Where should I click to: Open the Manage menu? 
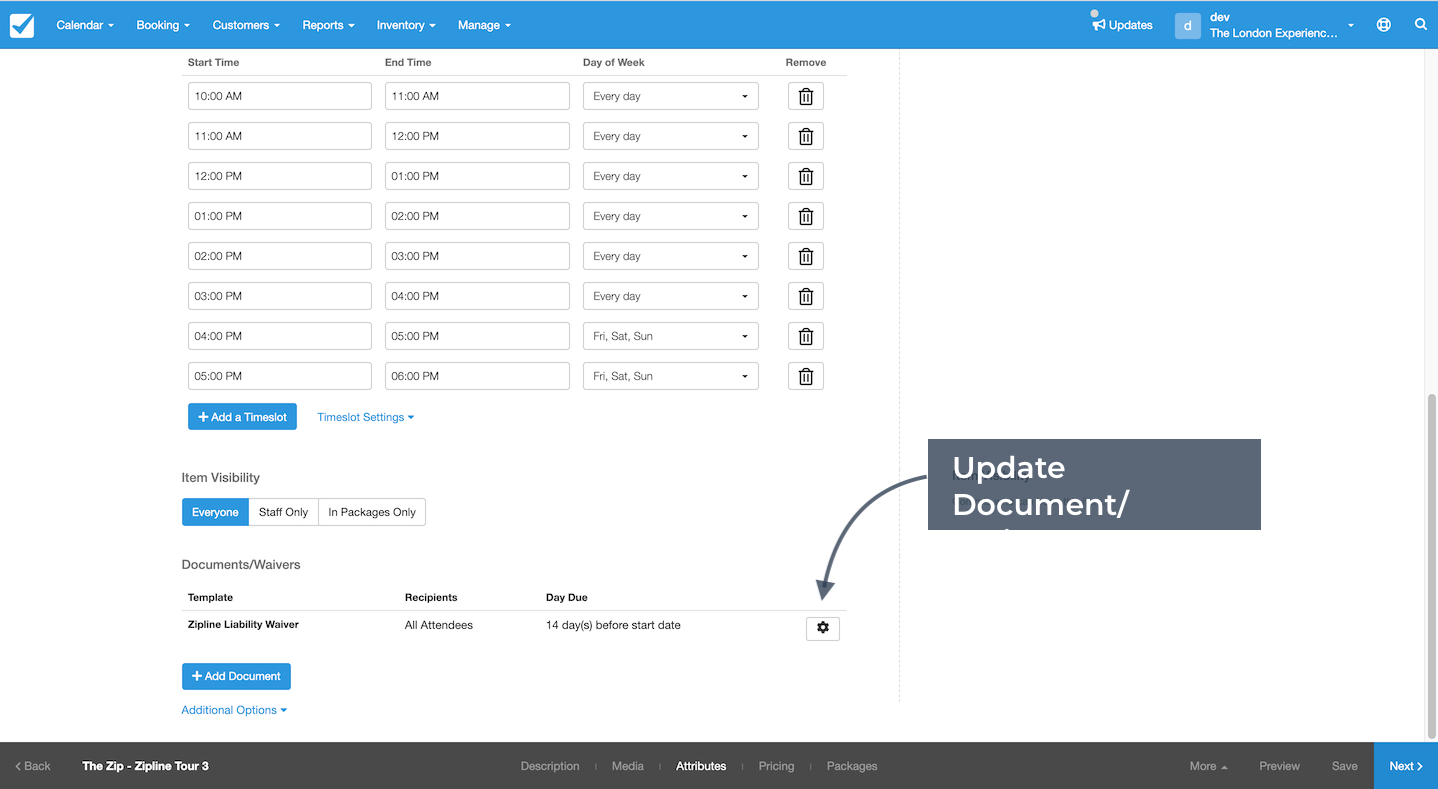pyautogui.click(x=484, y=25)
